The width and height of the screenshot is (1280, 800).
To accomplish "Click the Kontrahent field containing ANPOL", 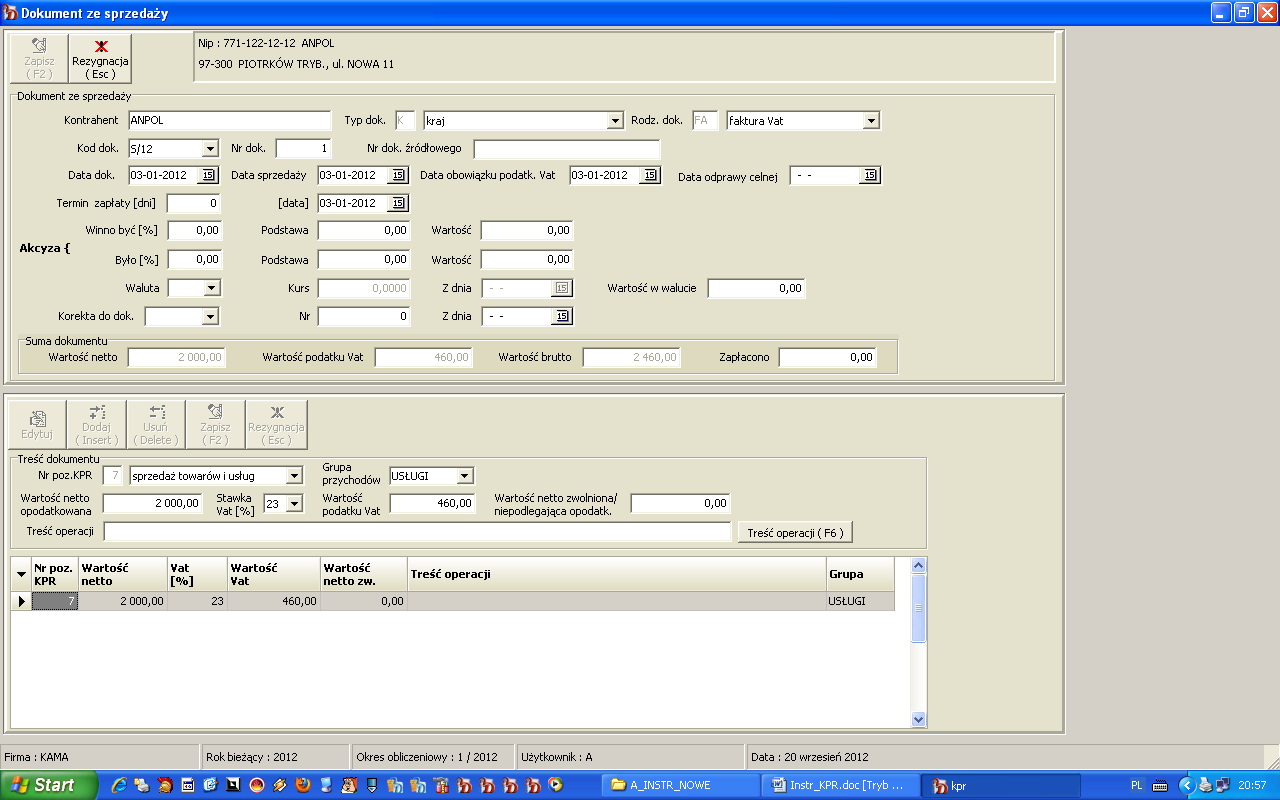I will pyautogui.click(x=229, y=121).
